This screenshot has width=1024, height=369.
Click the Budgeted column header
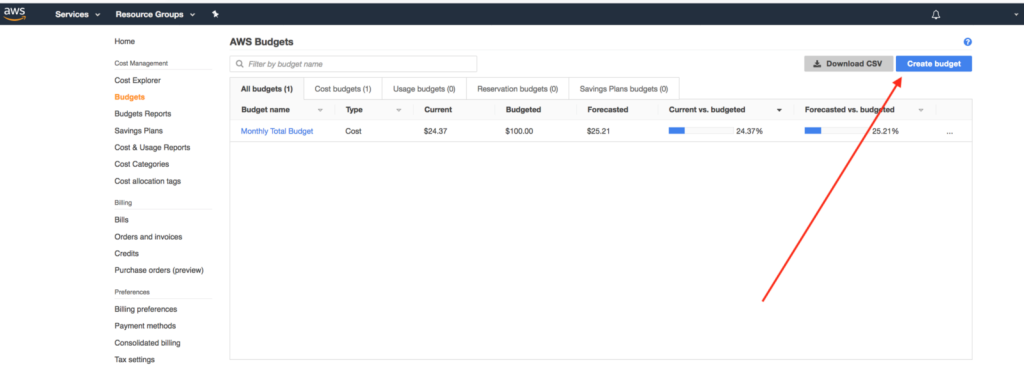click(x=523, y=110)
